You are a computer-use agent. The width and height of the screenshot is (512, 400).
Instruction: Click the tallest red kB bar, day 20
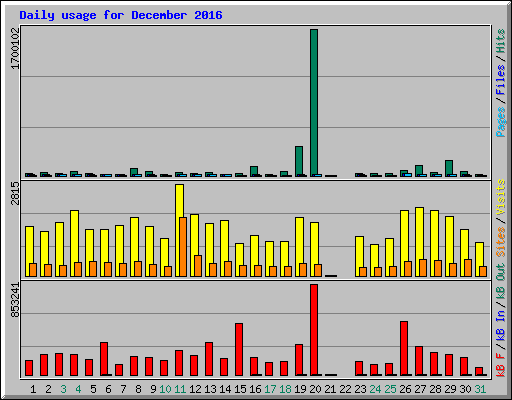(x=314, y=330)
